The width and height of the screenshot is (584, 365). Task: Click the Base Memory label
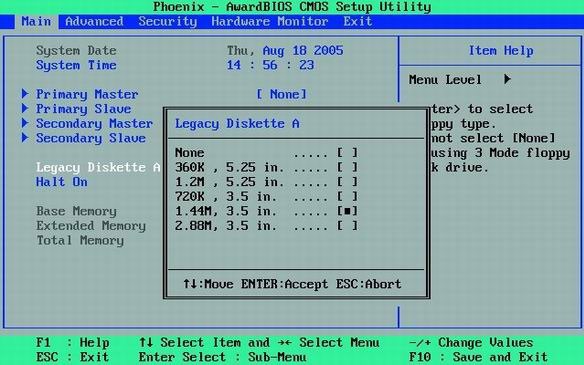[x=76, y=211]
